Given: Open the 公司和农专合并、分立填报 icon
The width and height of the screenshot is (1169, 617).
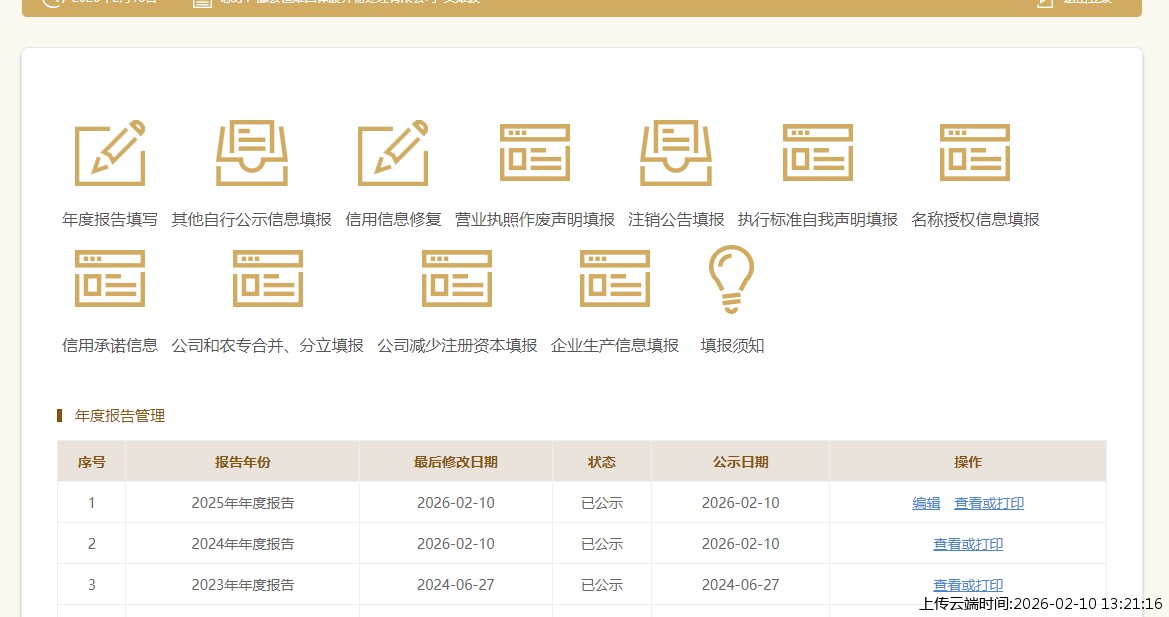Looking at the screenshot, I should tap(267, 278).
